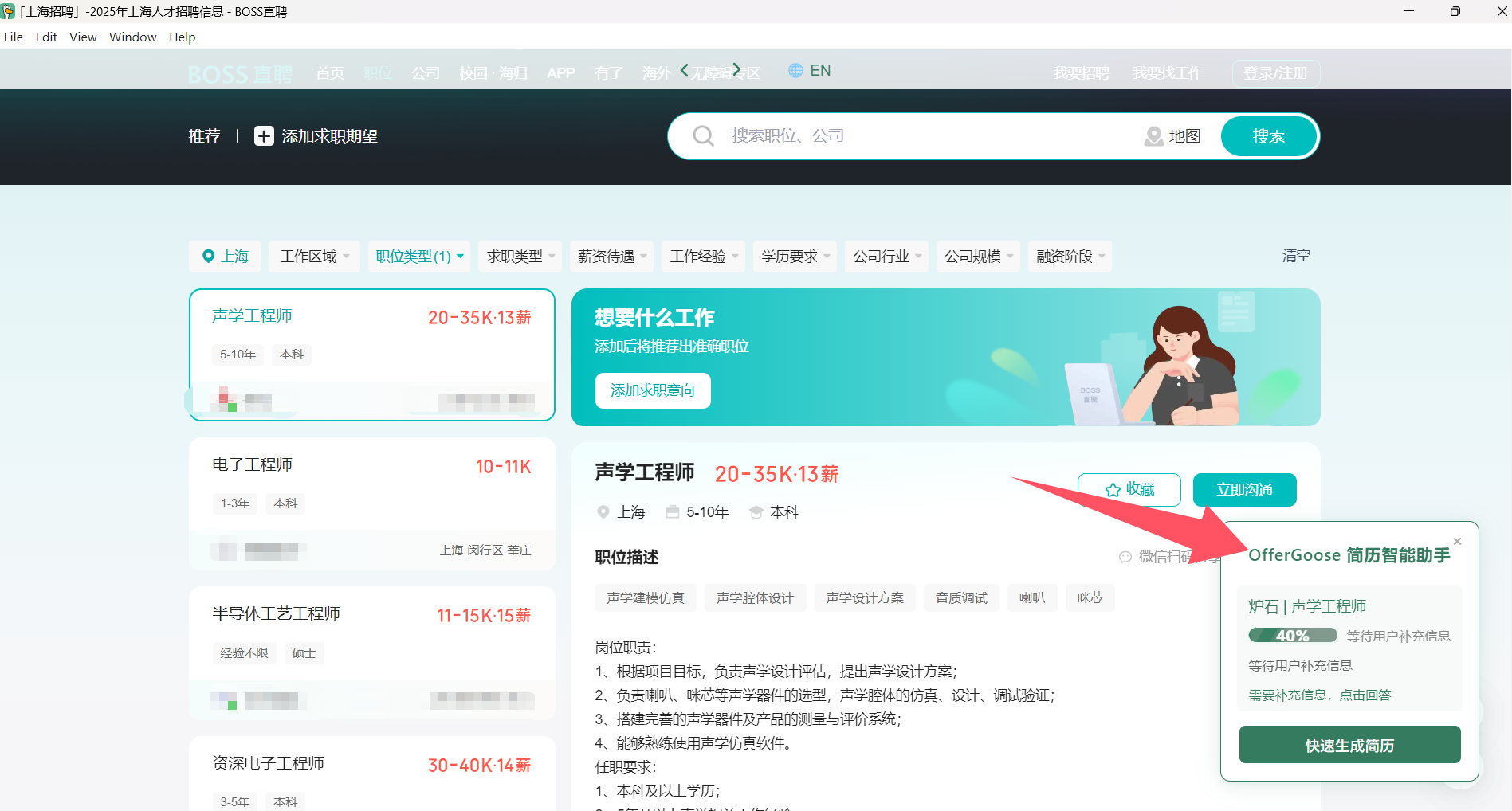1512x811 pixels.
Task: Go to the 公司 navigation tab
Action: pos(426,73)
